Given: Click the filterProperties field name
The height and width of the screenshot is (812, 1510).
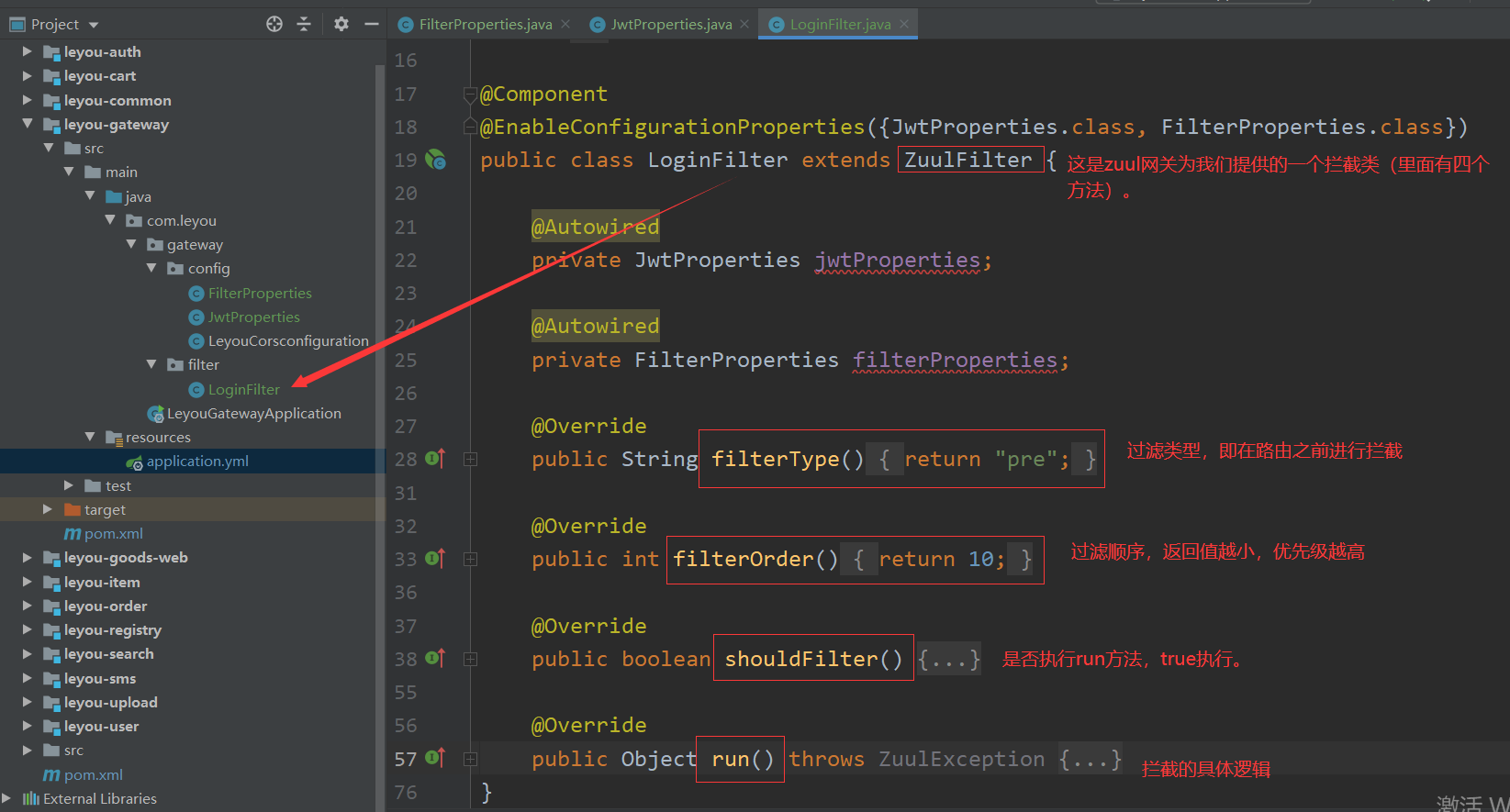Looking at the screenshot, I should click(x=956, y=361).
